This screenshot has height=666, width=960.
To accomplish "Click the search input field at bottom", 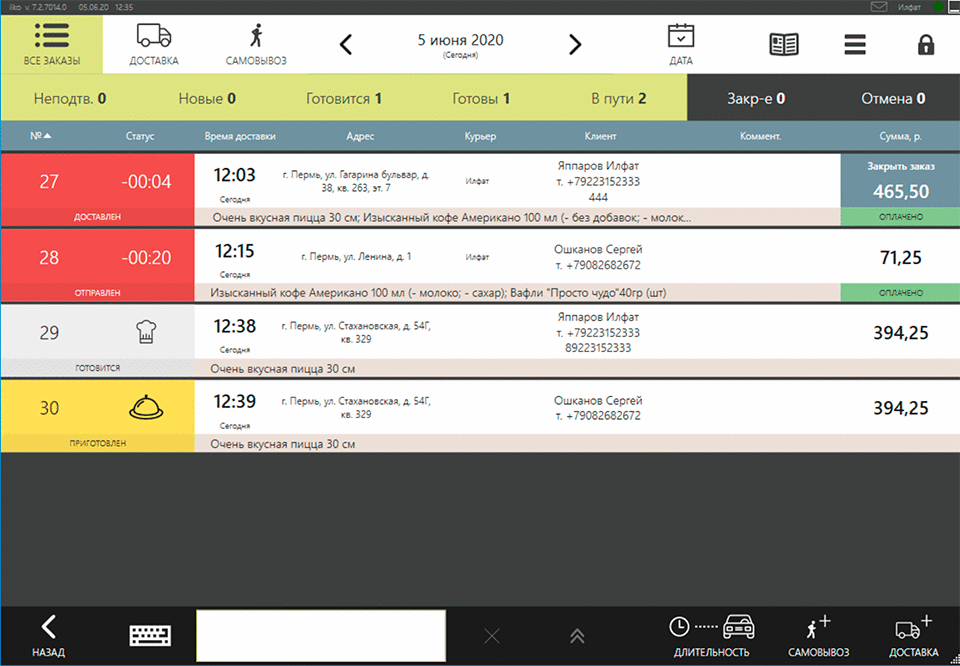I will point(320,635).
